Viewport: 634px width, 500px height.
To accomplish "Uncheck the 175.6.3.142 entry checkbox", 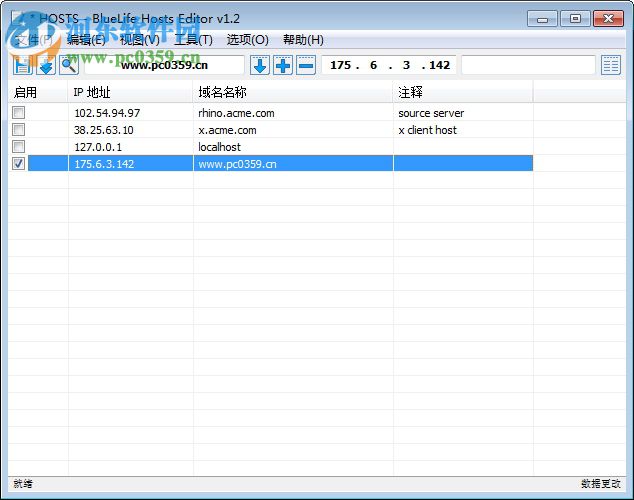I will point(19,164).
